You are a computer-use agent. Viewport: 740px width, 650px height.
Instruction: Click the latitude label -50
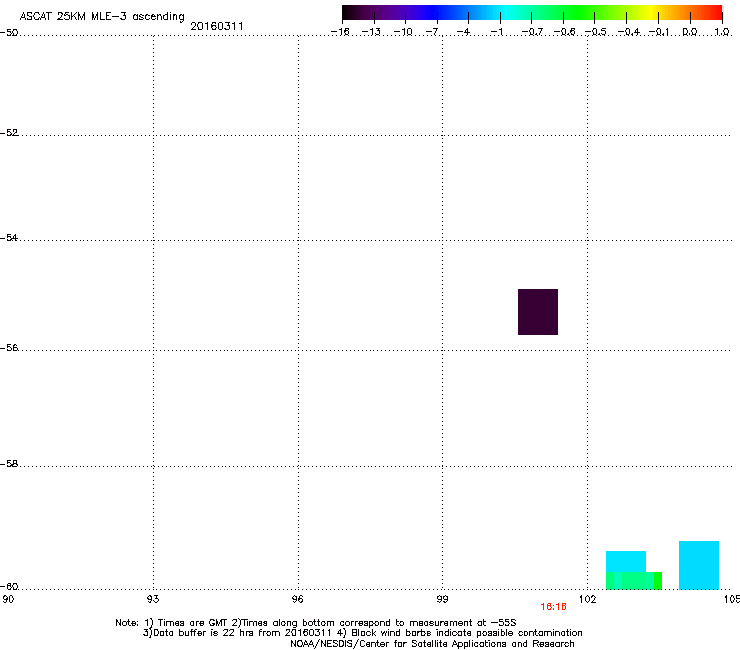pyautogui.click(x=9, y=33)
